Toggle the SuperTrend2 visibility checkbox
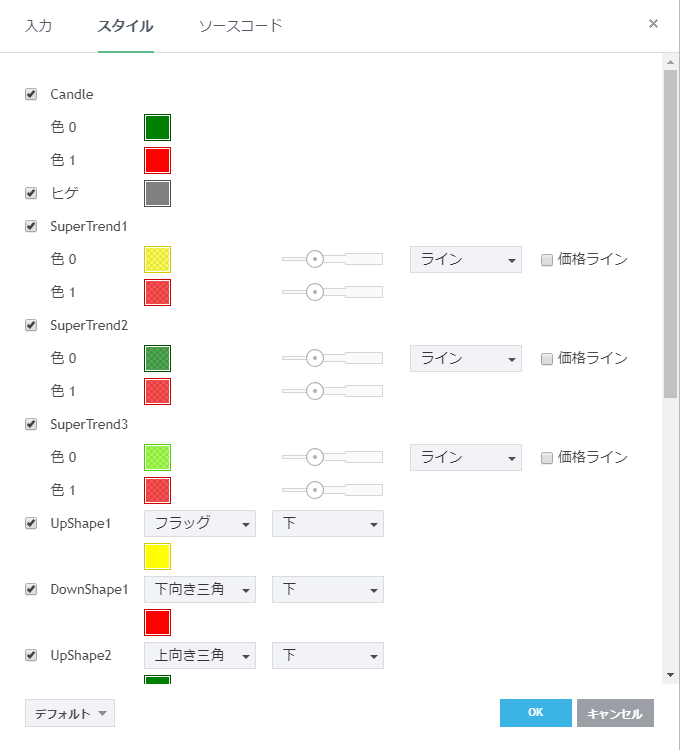 click(x=31, y=325)
